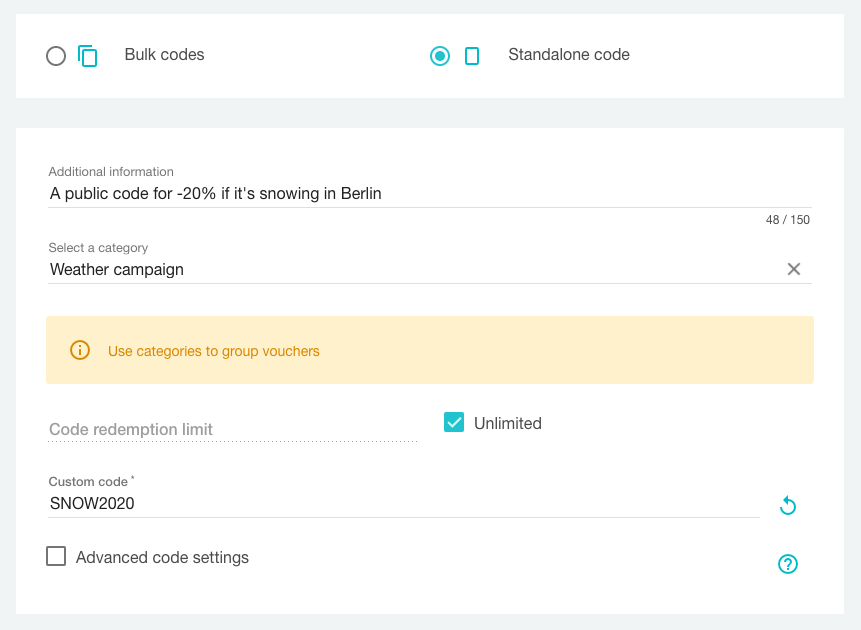The image size is (861, 630).
Task: Click the Standalone code single-page icon
Action: (x=472, y=56)
